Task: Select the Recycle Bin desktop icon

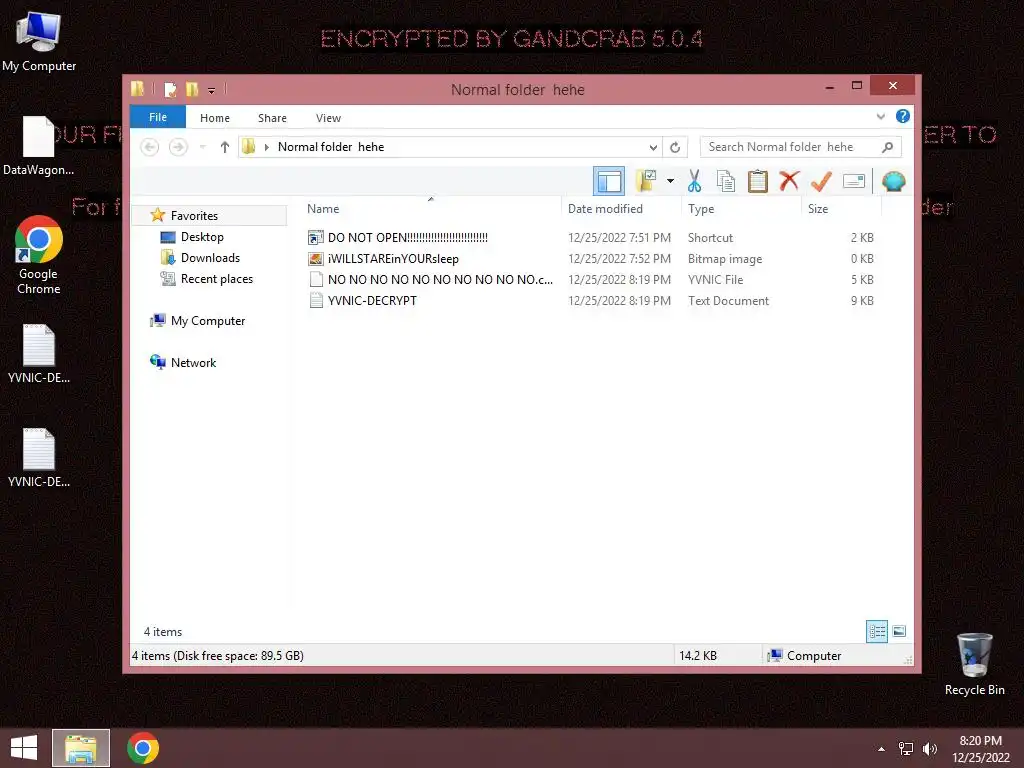Action: pyautogui.click(x=974, y=664)
